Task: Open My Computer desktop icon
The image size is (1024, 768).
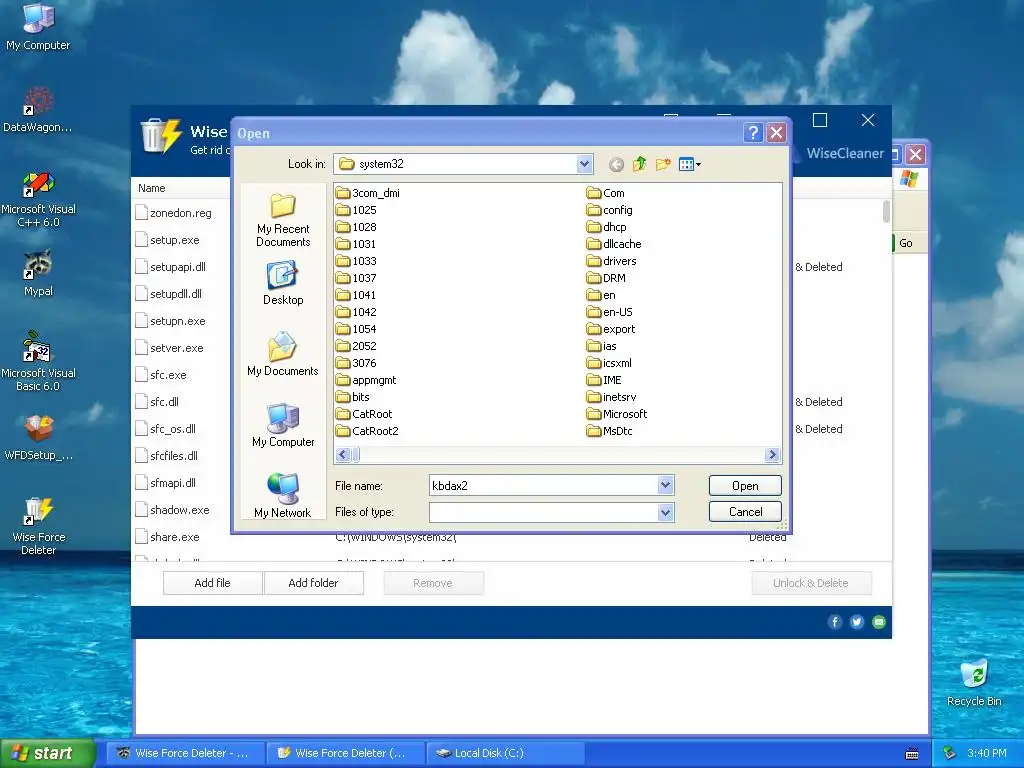Action: 38,26
